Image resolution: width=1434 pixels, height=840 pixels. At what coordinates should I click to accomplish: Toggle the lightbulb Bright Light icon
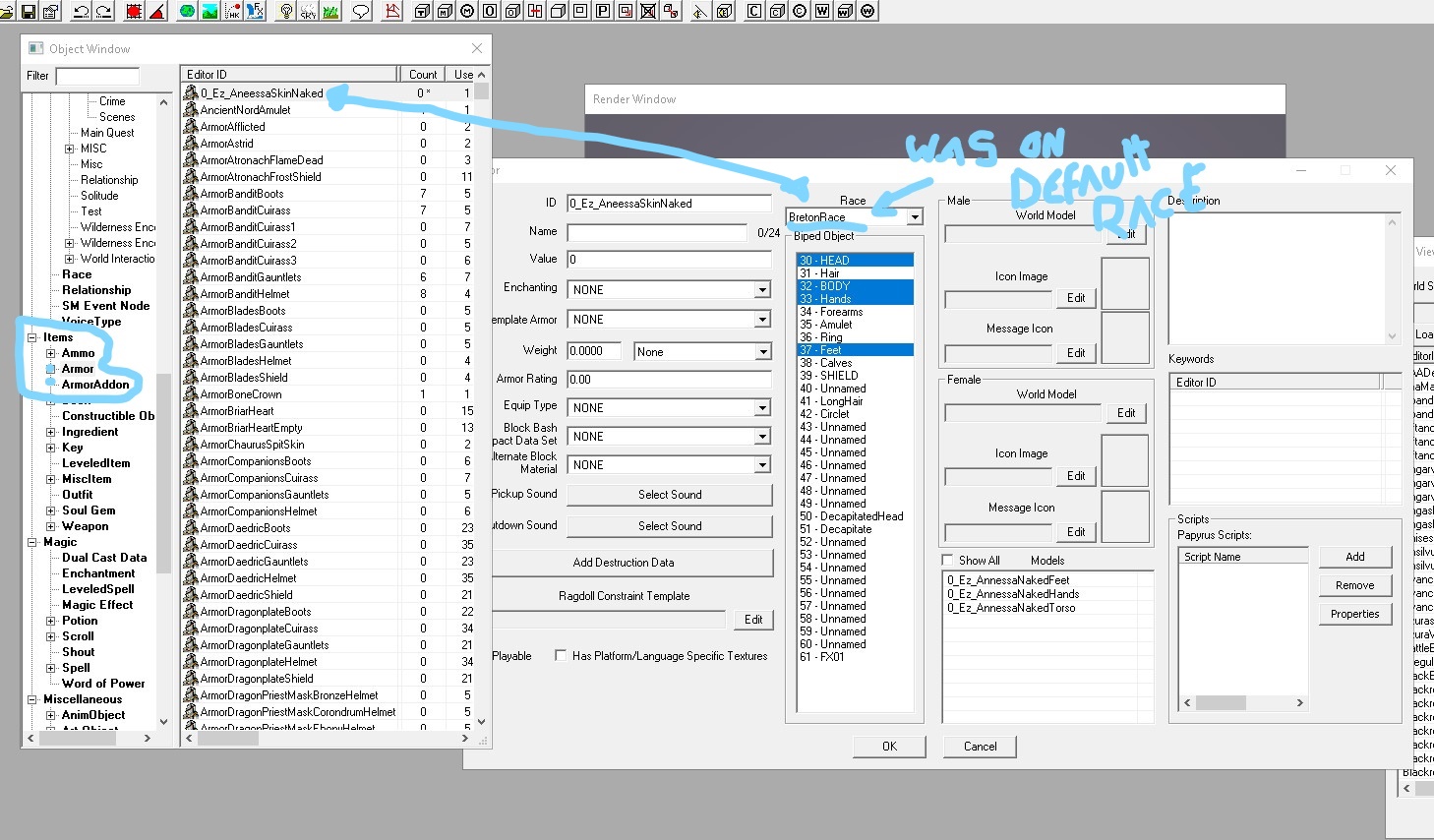[286, 11]
